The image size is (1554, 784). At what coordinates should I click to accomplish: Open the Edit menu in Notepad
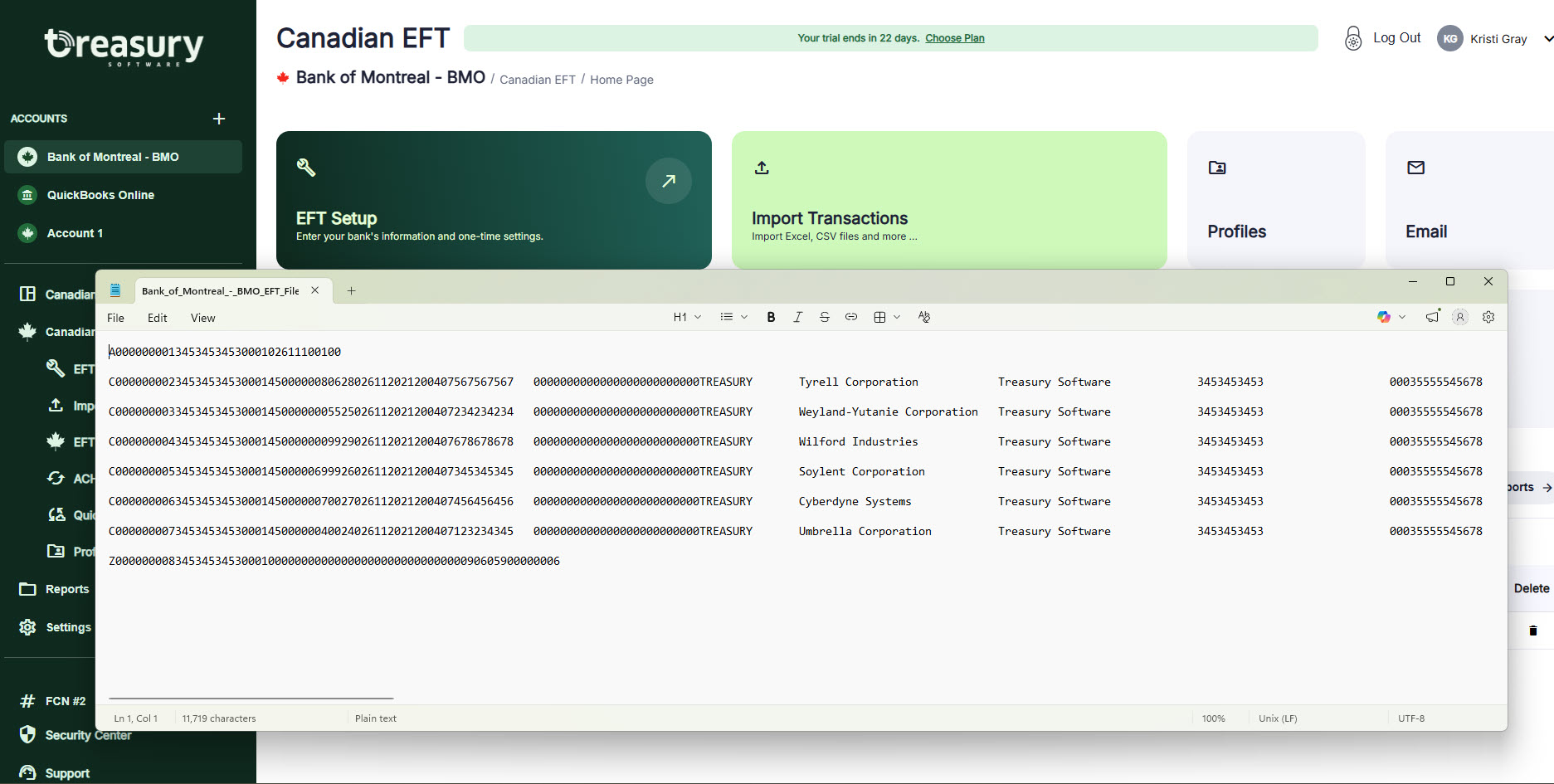point(158,318)
